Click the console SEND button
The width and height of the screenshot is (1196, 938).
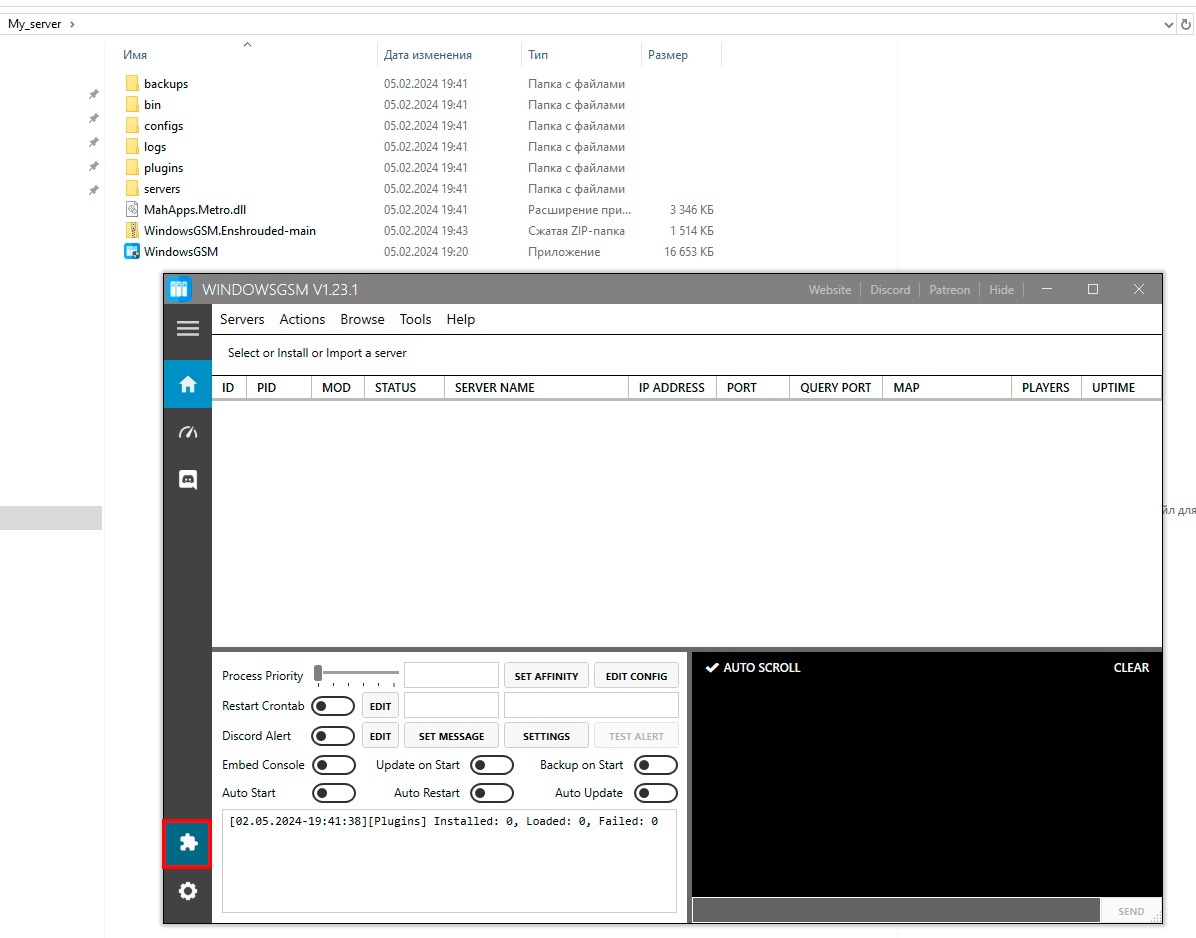[1131, 911]
